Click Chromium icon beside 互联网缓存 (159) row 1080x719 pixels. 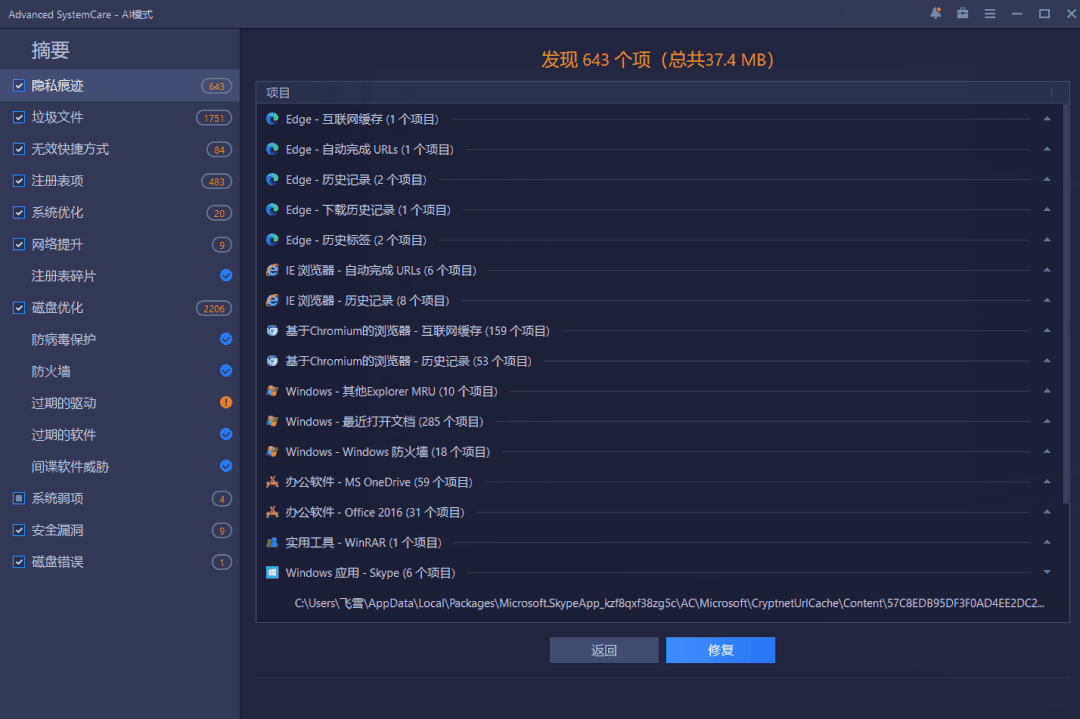273,331
